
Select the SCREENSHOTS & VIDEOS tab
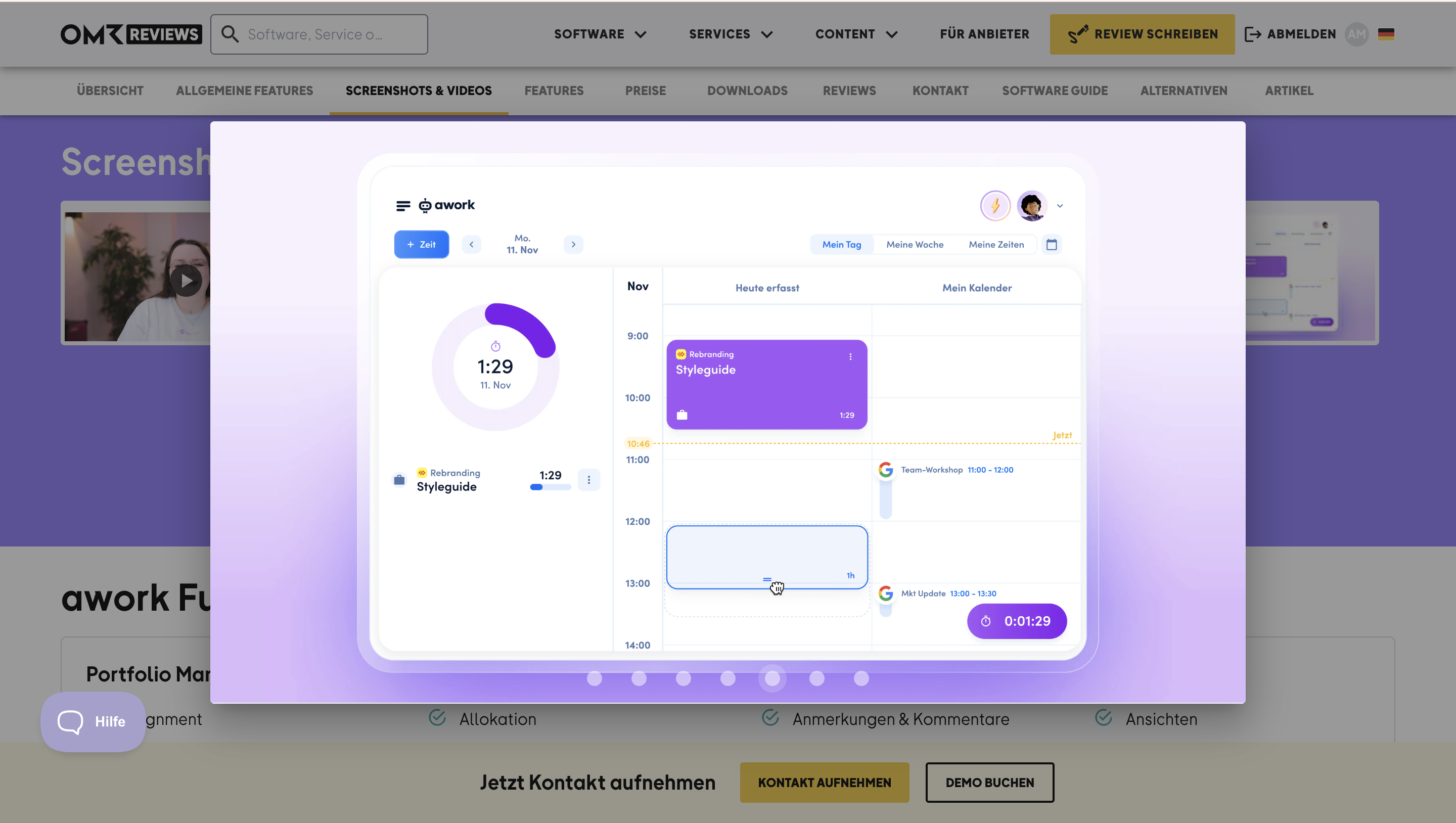[419, 90]
